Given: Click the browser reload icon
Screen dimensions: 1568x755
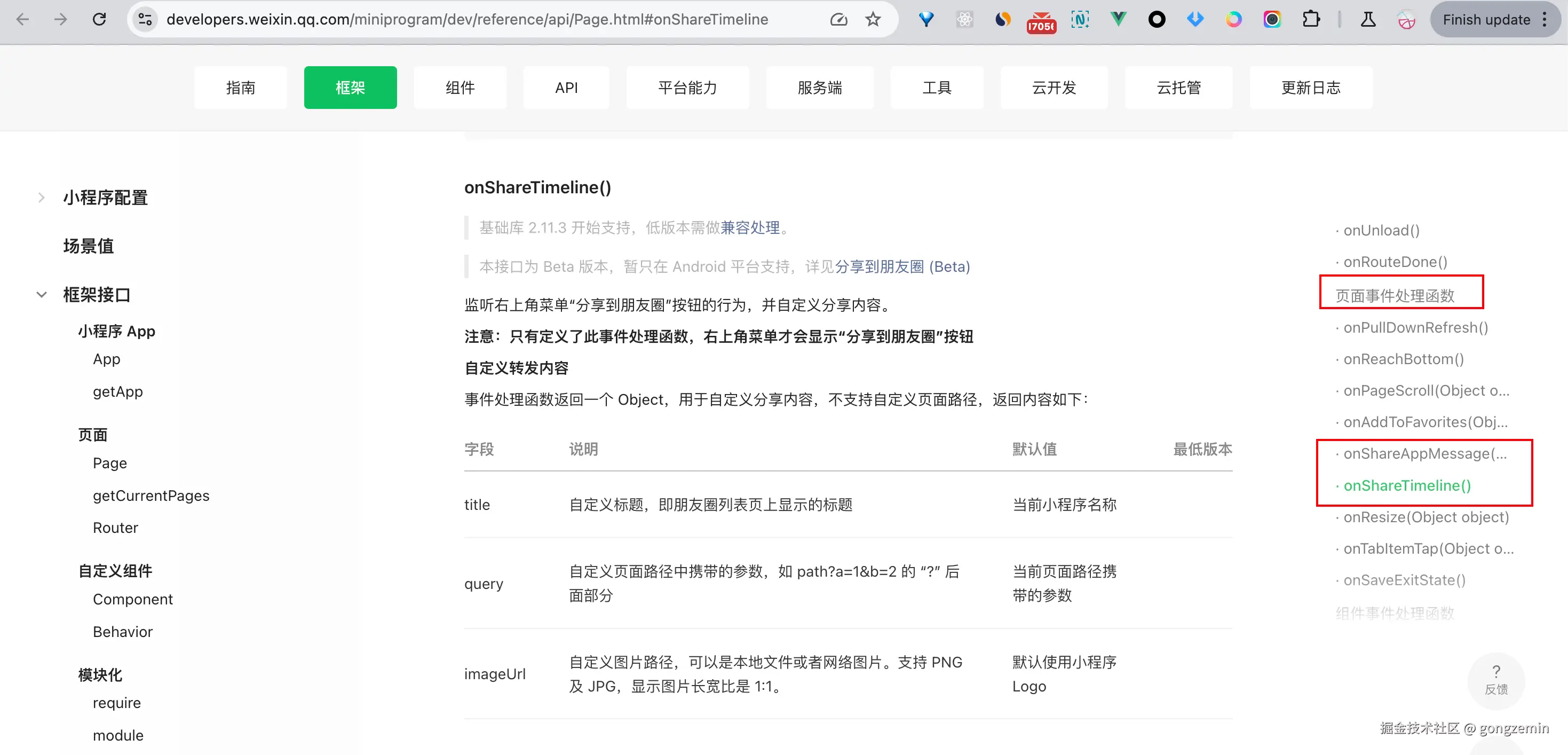Looking at the screenshot, I should tap(99, 19).
